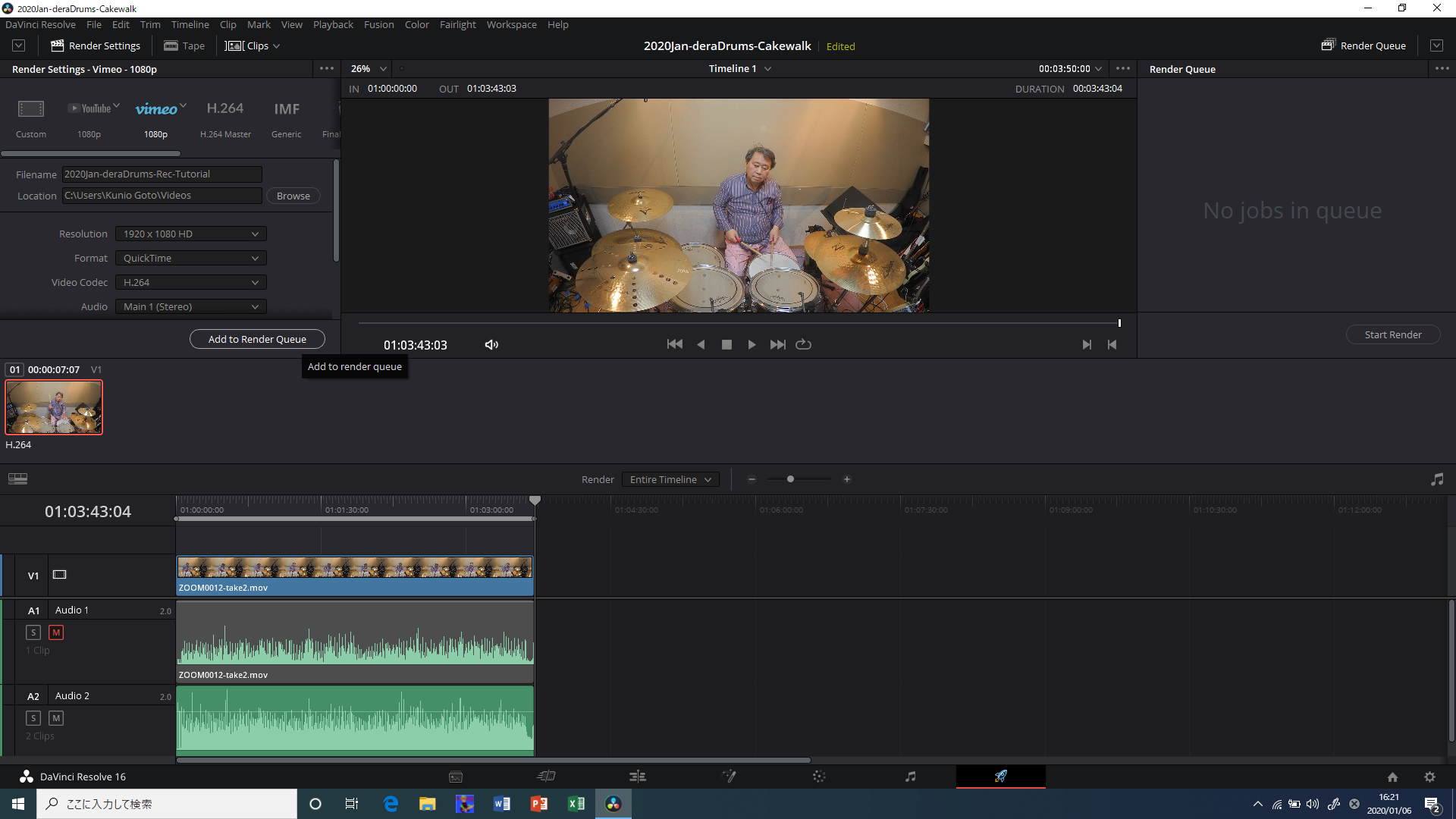Open the File menu

click(x=94, y=24)
